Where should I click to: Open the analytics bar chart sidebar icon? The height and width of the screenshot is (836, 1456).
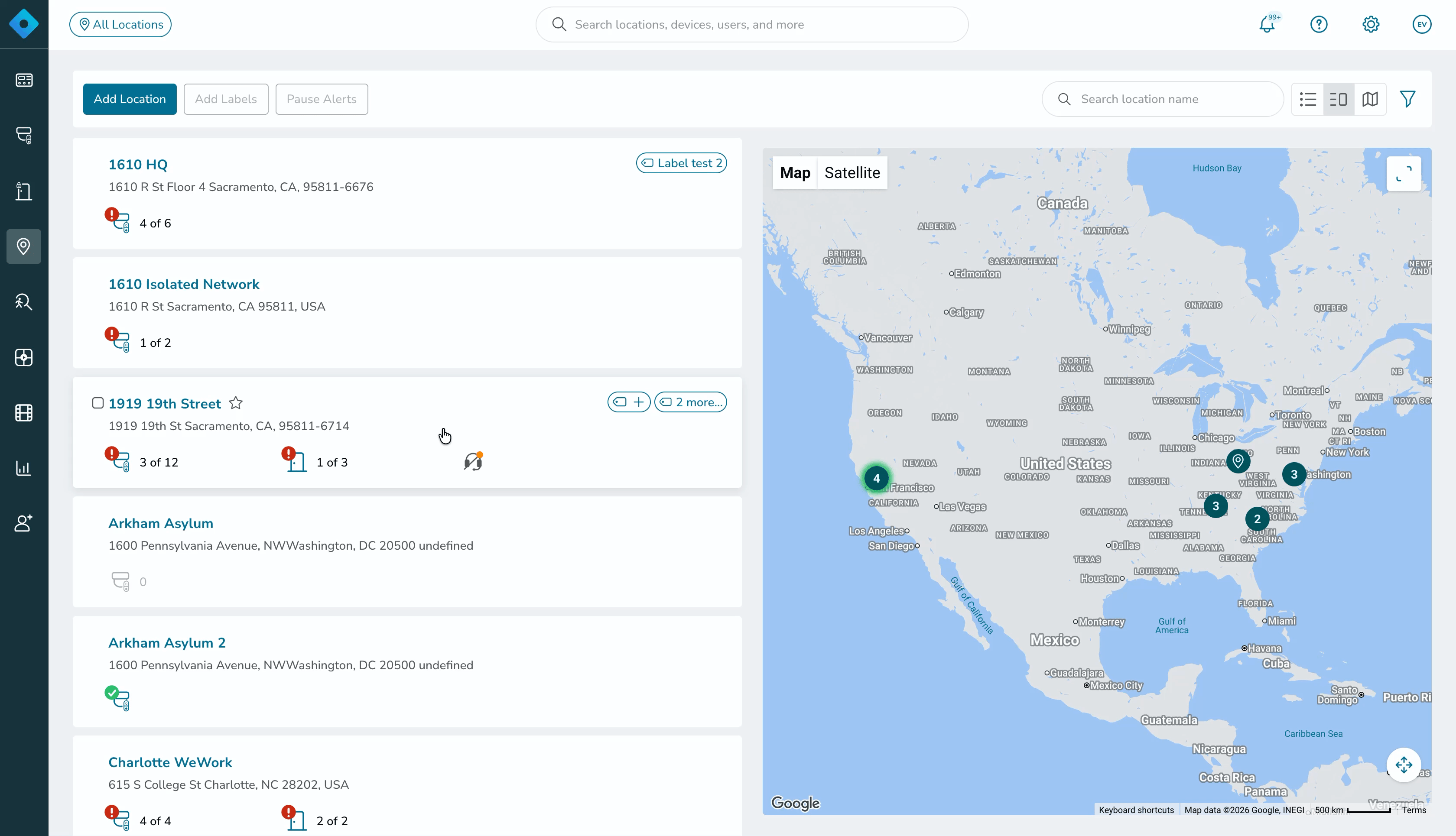coord(23,468)
